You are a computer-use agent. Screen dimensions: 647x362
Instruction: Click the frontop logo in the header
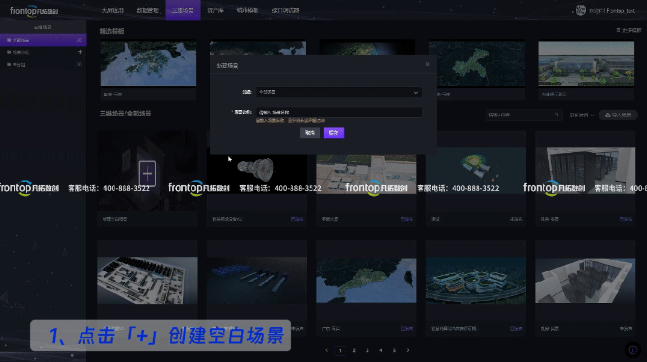click(x=34, y=11)
